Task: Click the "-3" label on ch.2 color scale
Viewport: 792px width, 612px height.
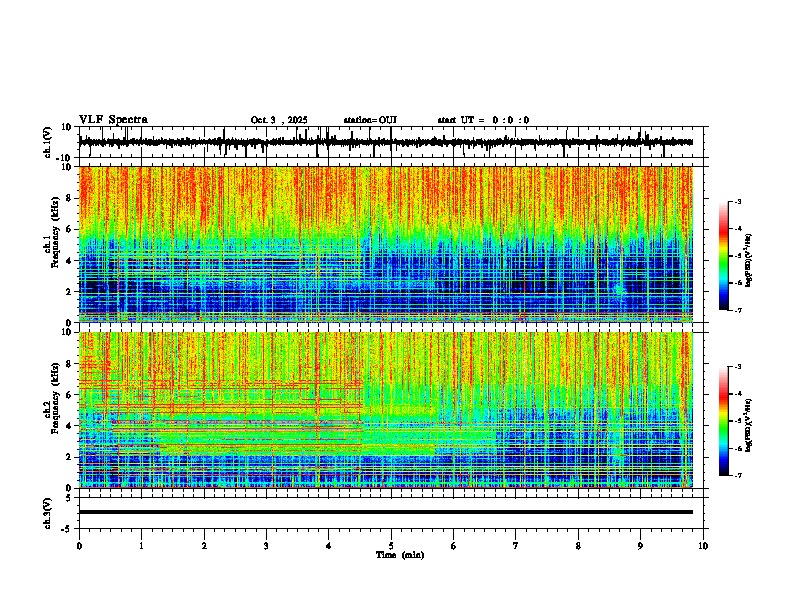Action: 737,367
